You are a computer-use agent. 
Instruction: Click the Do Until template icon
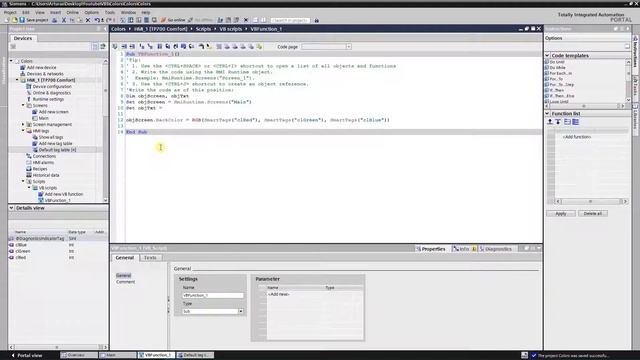tap(547, 62)
